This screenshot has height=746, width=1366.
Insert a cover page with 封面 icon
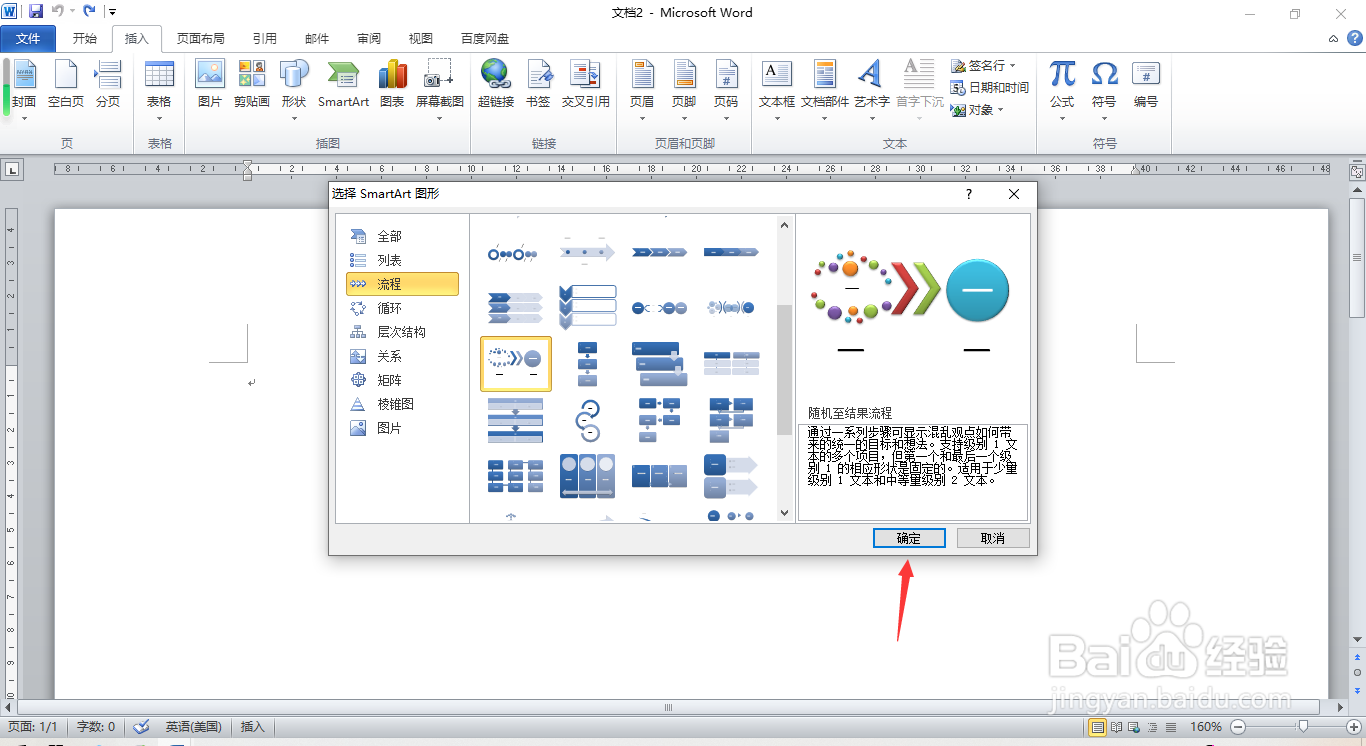24,84
